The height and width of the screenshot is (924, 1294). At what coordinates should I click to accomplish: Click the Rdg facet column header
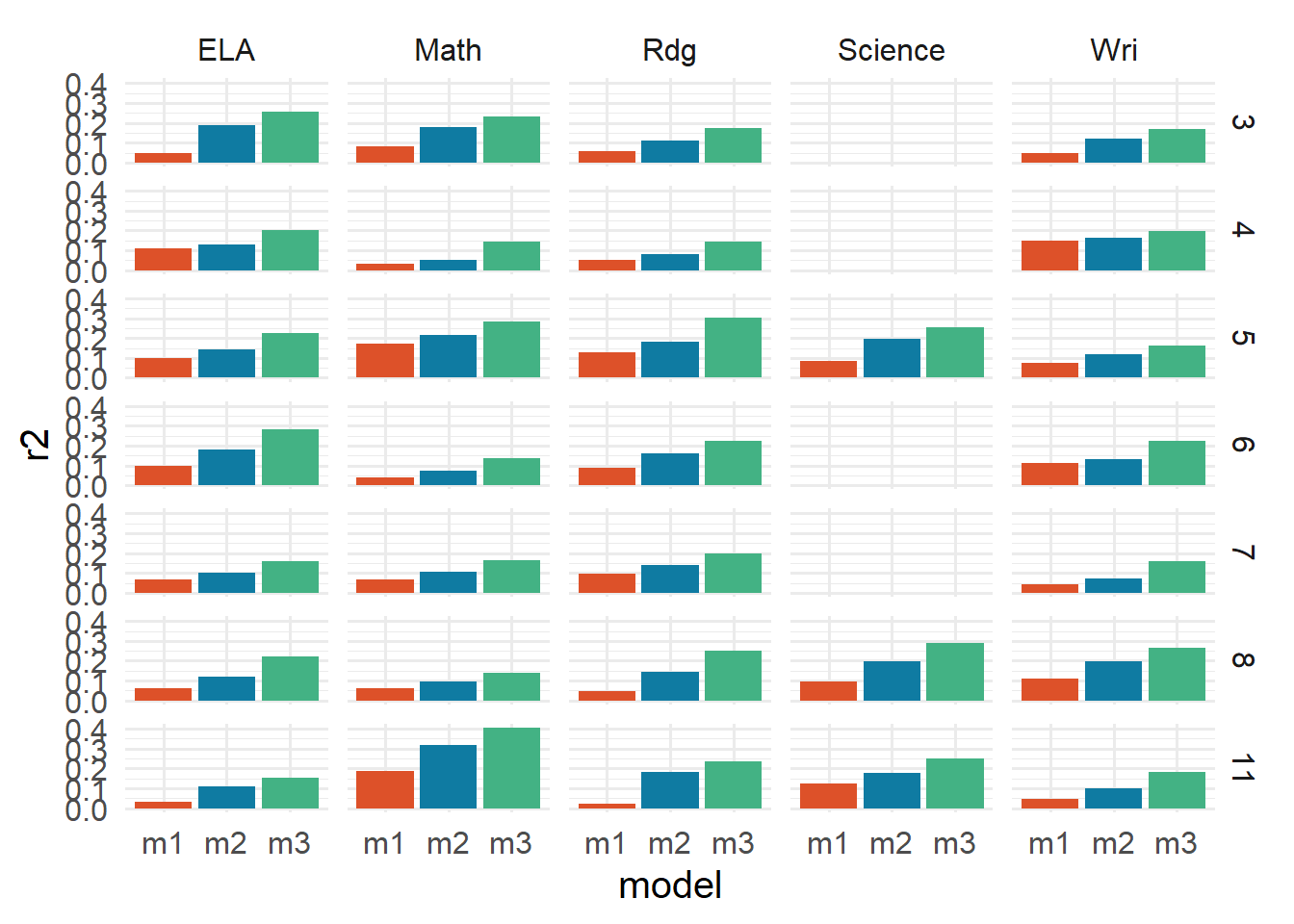(669, 50)
